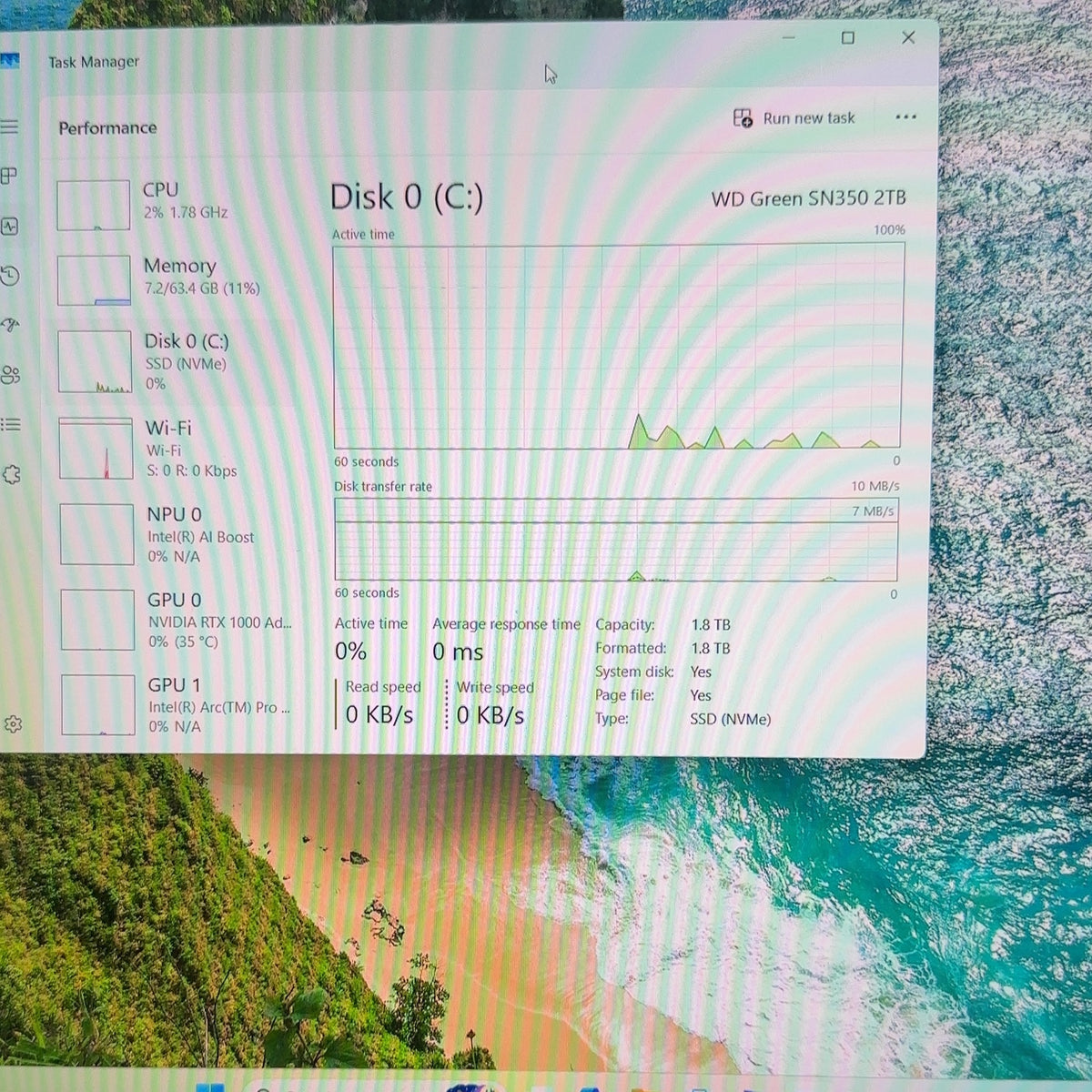
Task: Minimize the Task Manager window
Action: pyautogui.click(x=788, y=37)
